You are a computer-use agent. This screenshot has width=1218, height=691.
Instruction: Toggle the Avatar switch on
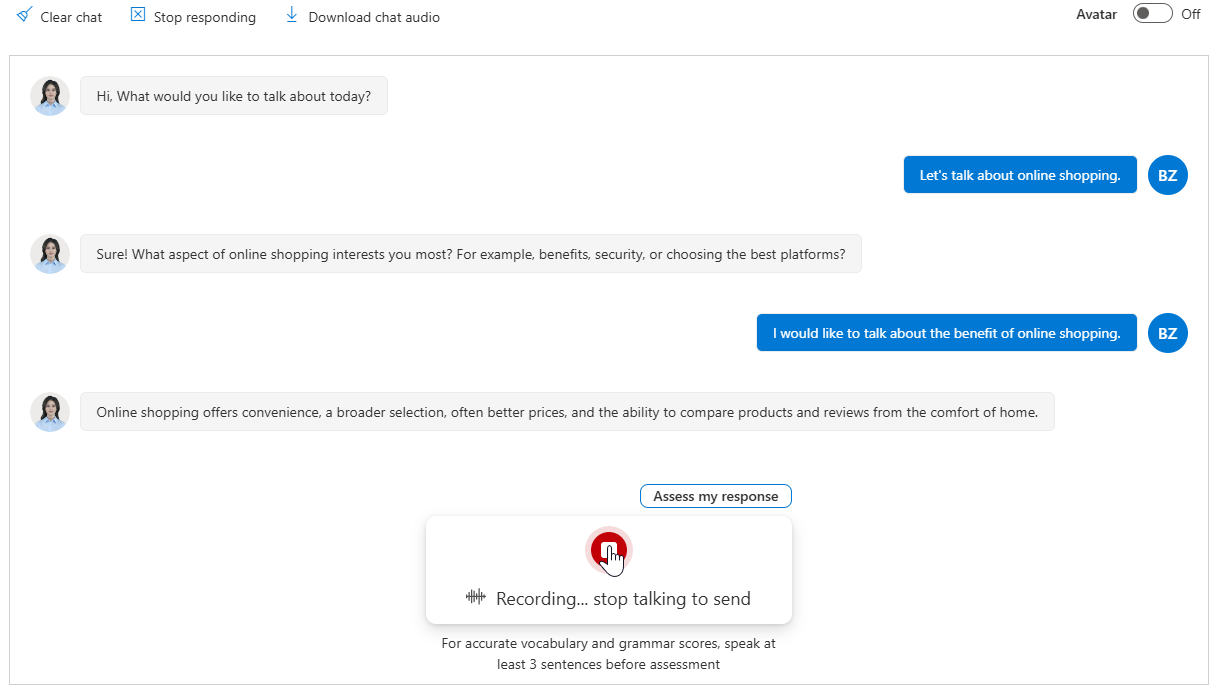pos(1152,14)
